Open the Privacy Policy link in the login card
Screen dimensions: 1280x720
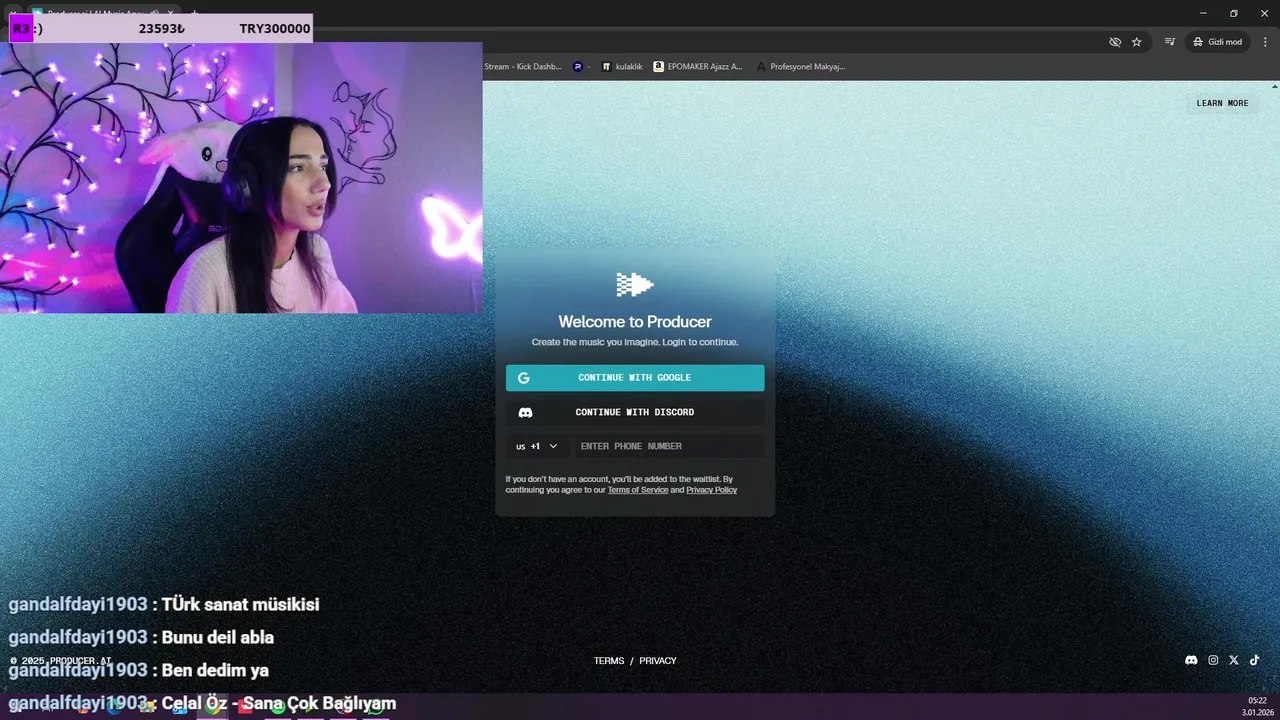click(711, 490)
